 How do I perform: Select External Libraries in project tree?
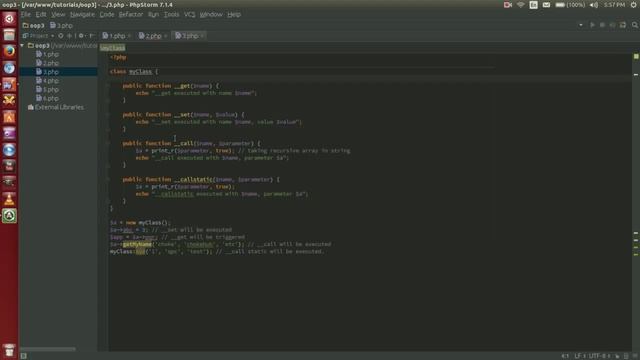pyautogui.click(x=56, y=107)
